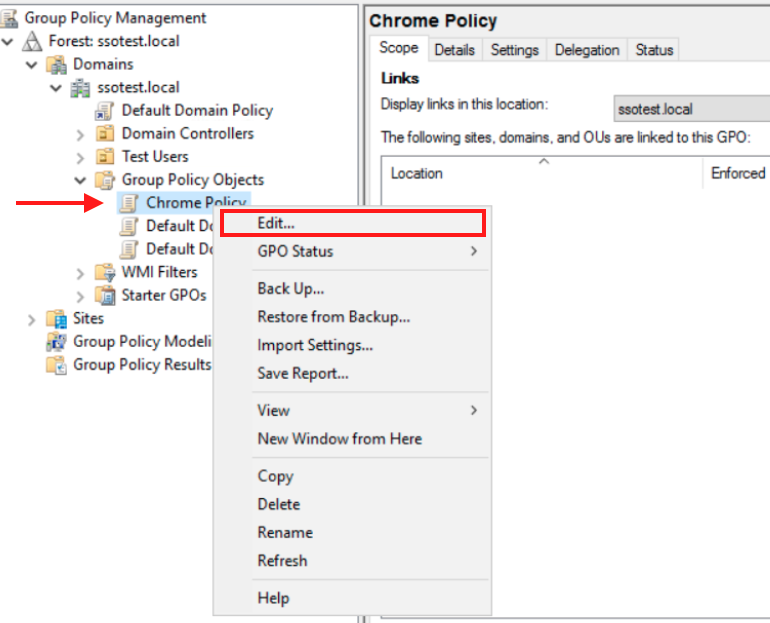Click the ssotest.local domain icon in tree

click(80, 88)
